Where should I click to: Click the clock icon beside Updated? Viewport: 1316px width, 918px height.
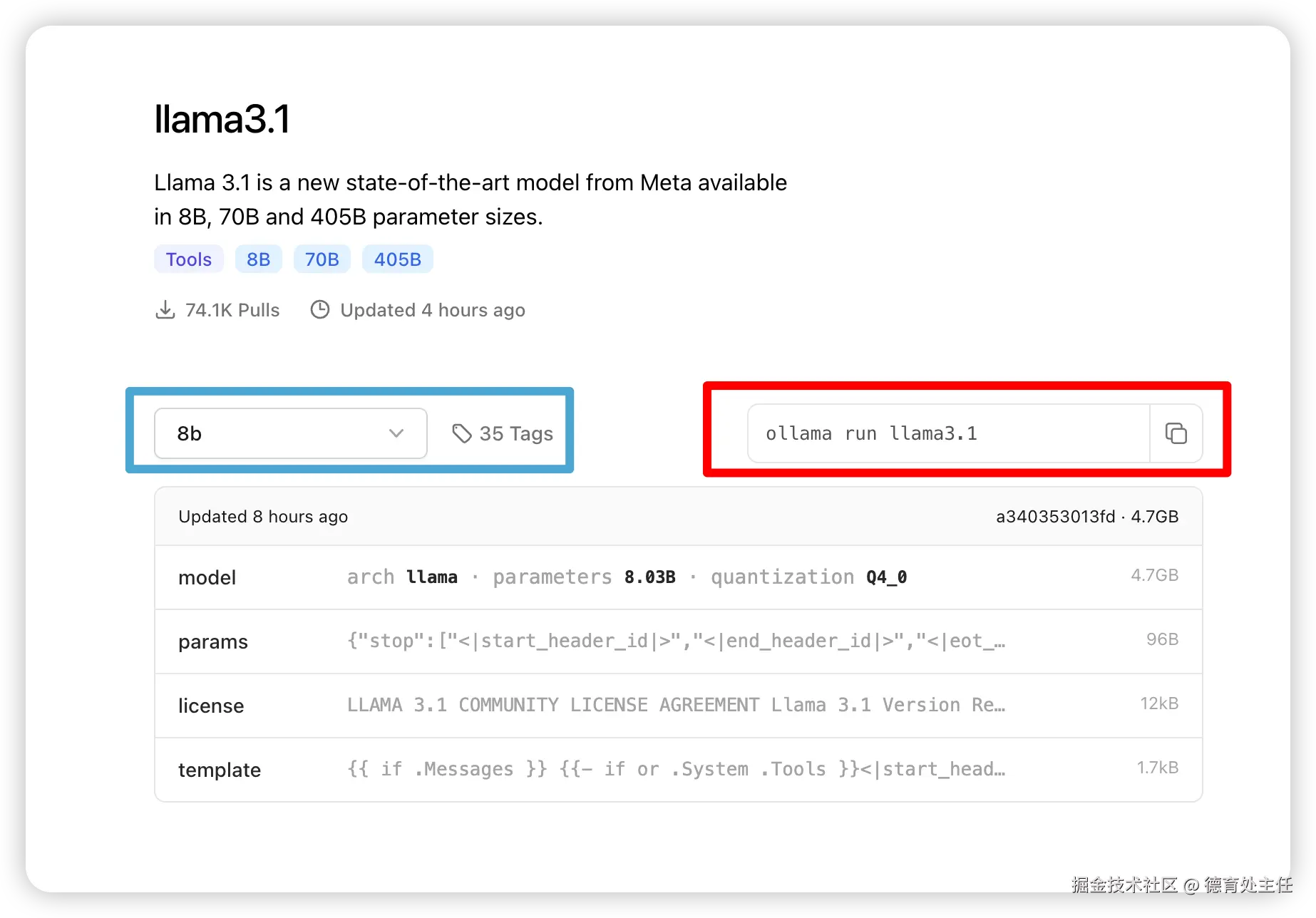(320, 310)
